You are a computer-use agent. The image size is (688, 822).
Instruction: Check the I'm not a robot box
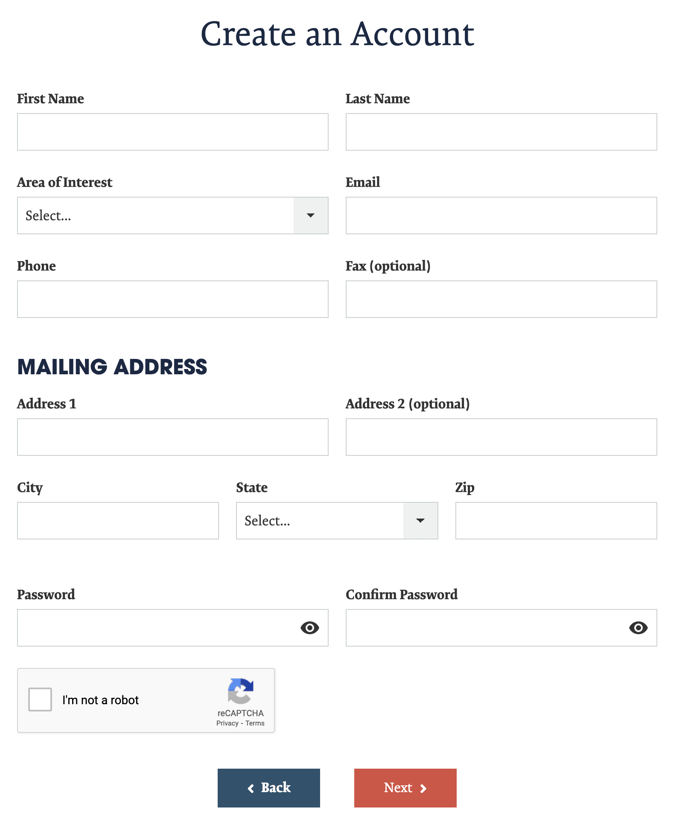(40, 699)
